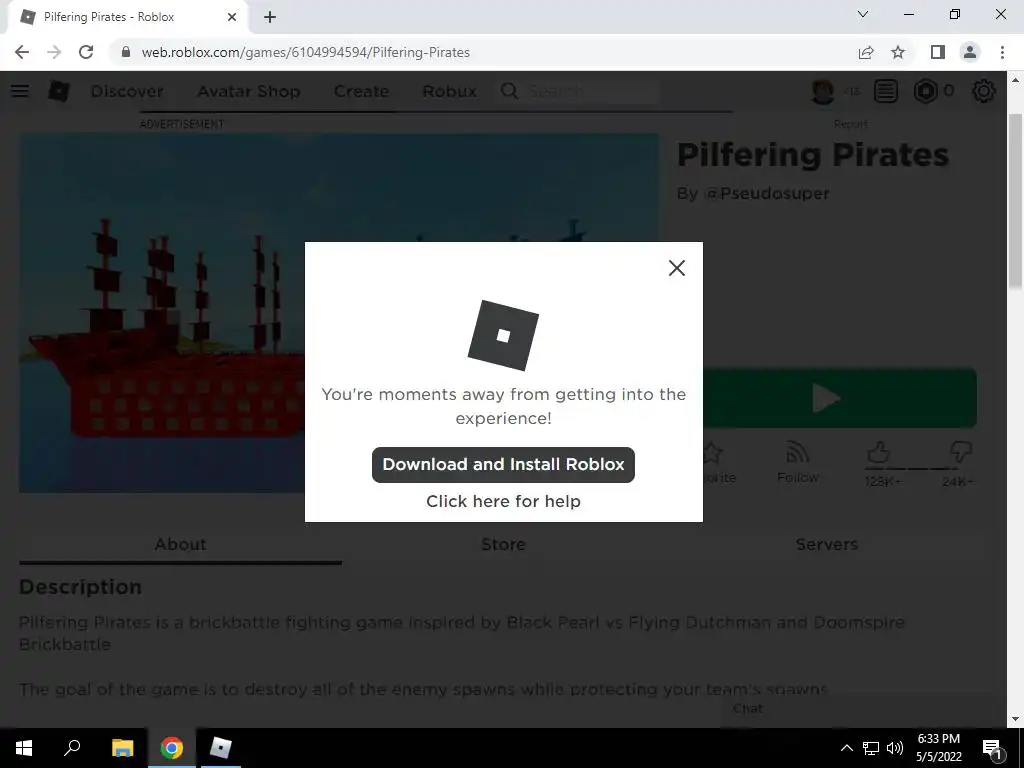The height and width of the screenshot is (768, 1024).
Task: Share this page icon in address bar
Action: click(866, 52)
